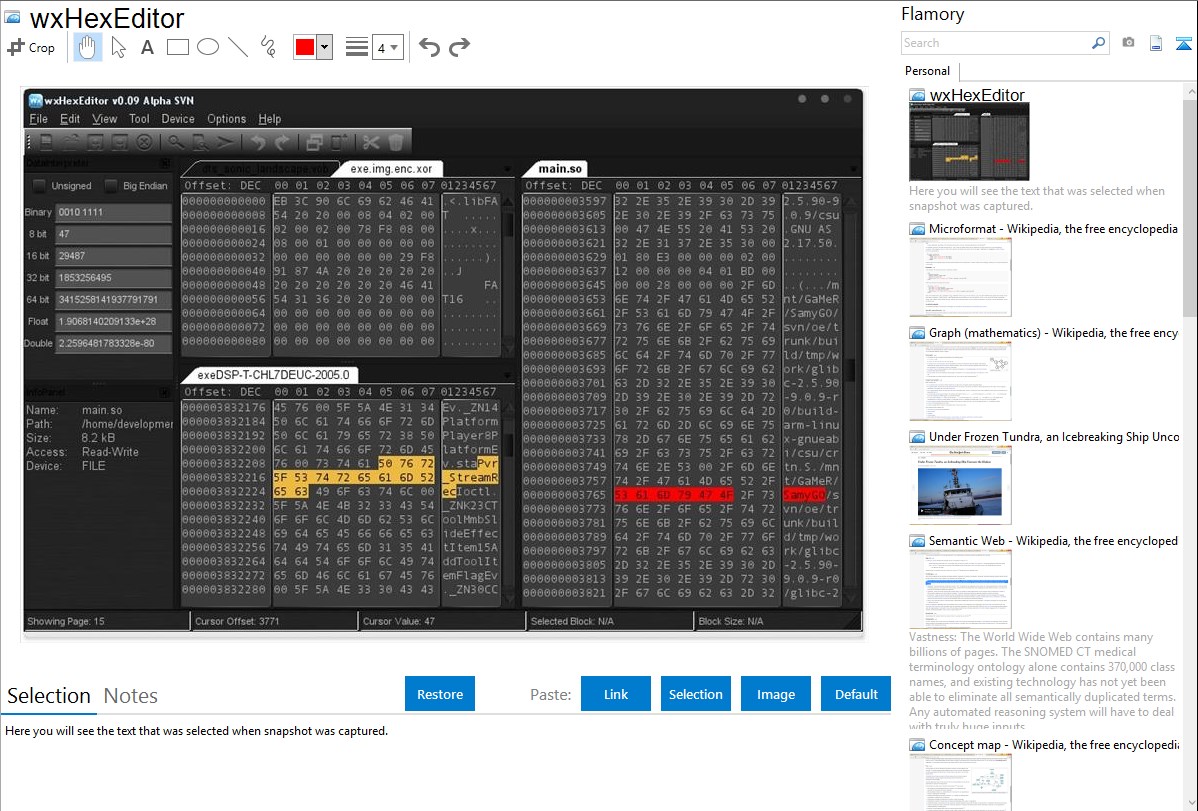The image size is (1198, 811).
Task: Switch to the Notes tab
Action: click(x=131, y=696)
